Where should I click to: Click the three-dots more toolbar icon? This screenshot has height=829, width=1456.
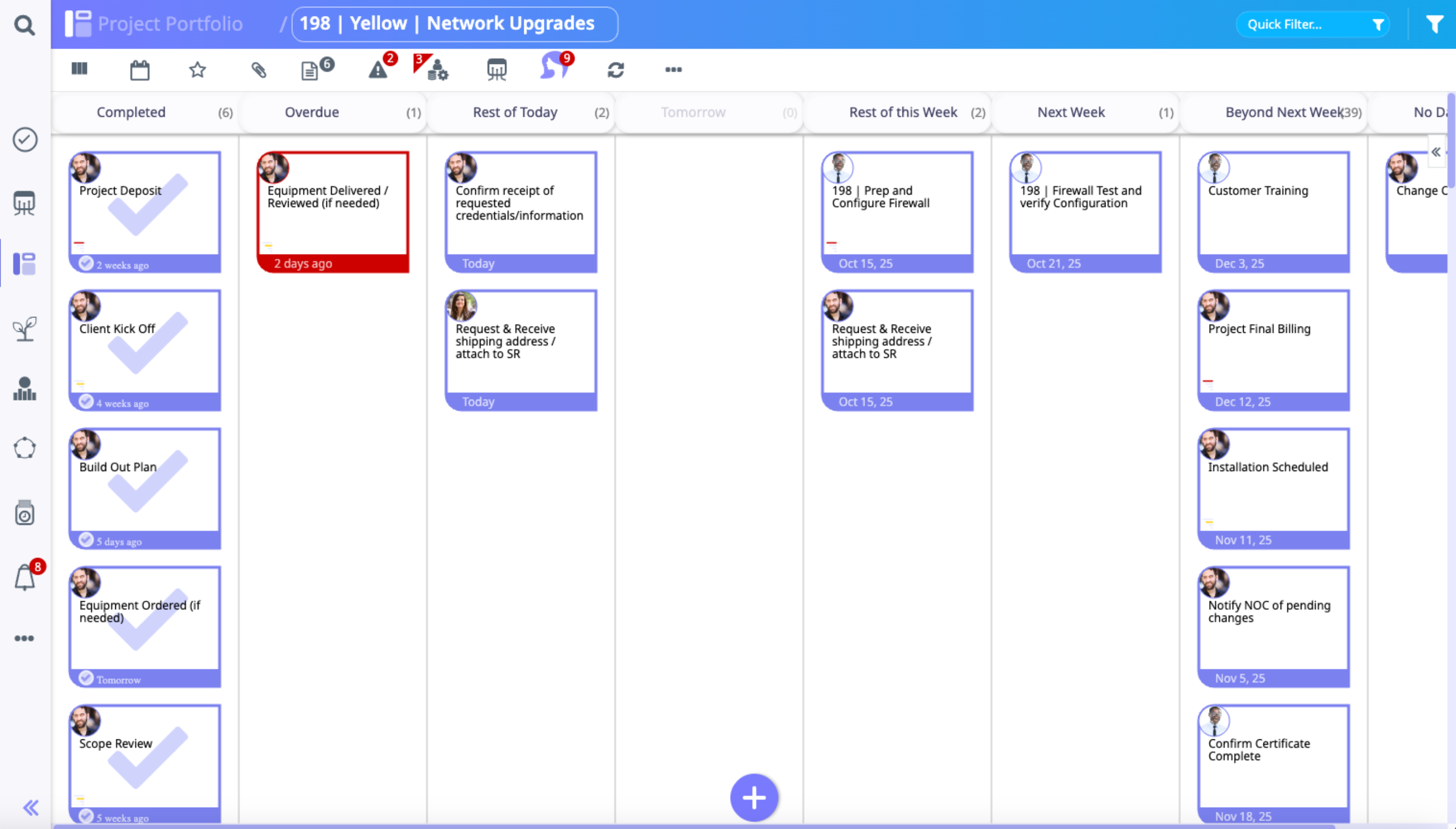click(674, 69)
